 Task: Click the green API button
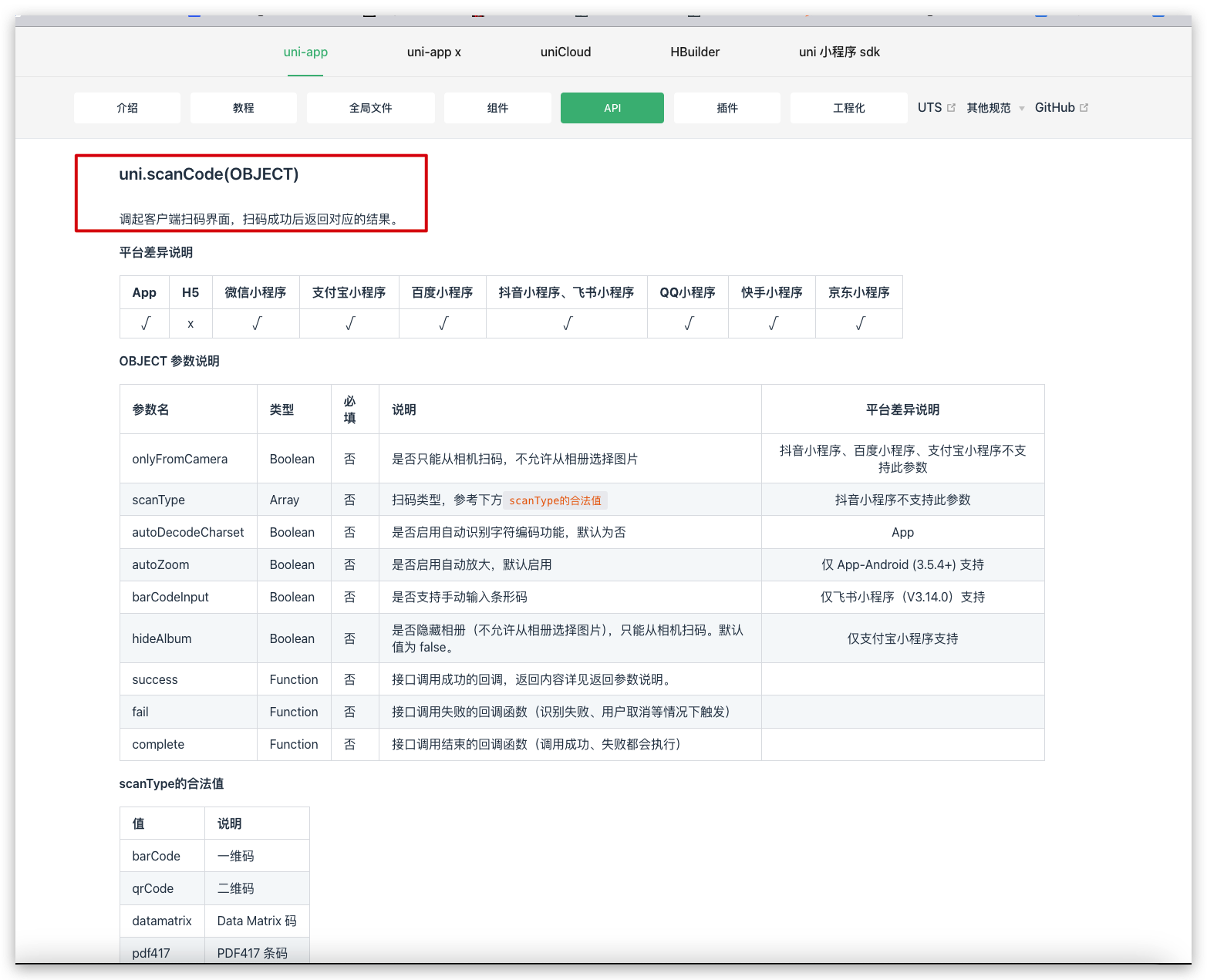click(x=612, y=108)
